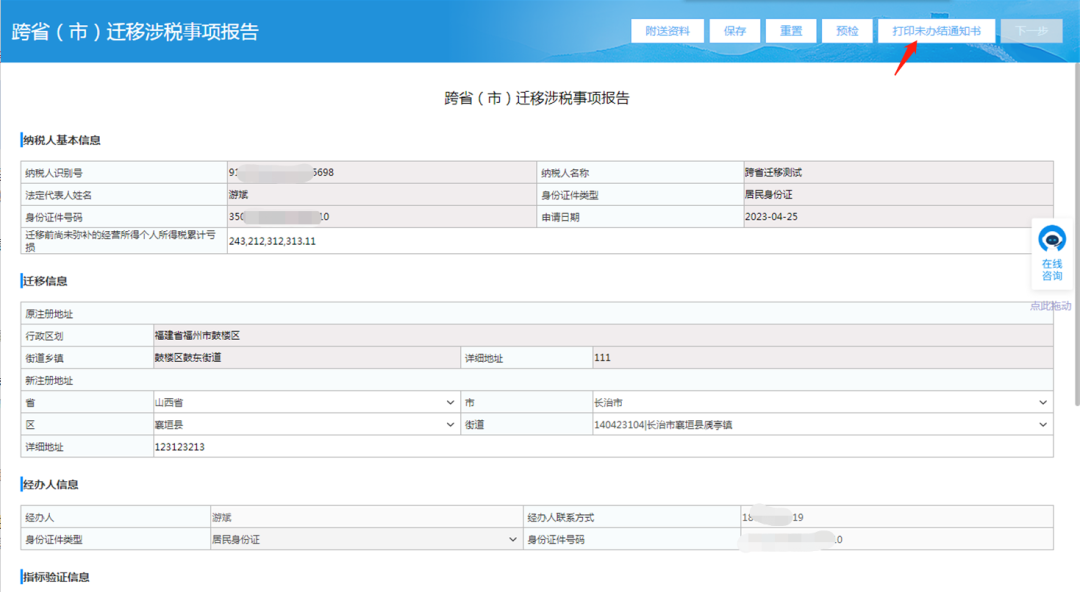Click the 纳税人名称 label cell
Image resolution: width=1080 pixels, height=592 pixels.
click(x=640, y=172)
